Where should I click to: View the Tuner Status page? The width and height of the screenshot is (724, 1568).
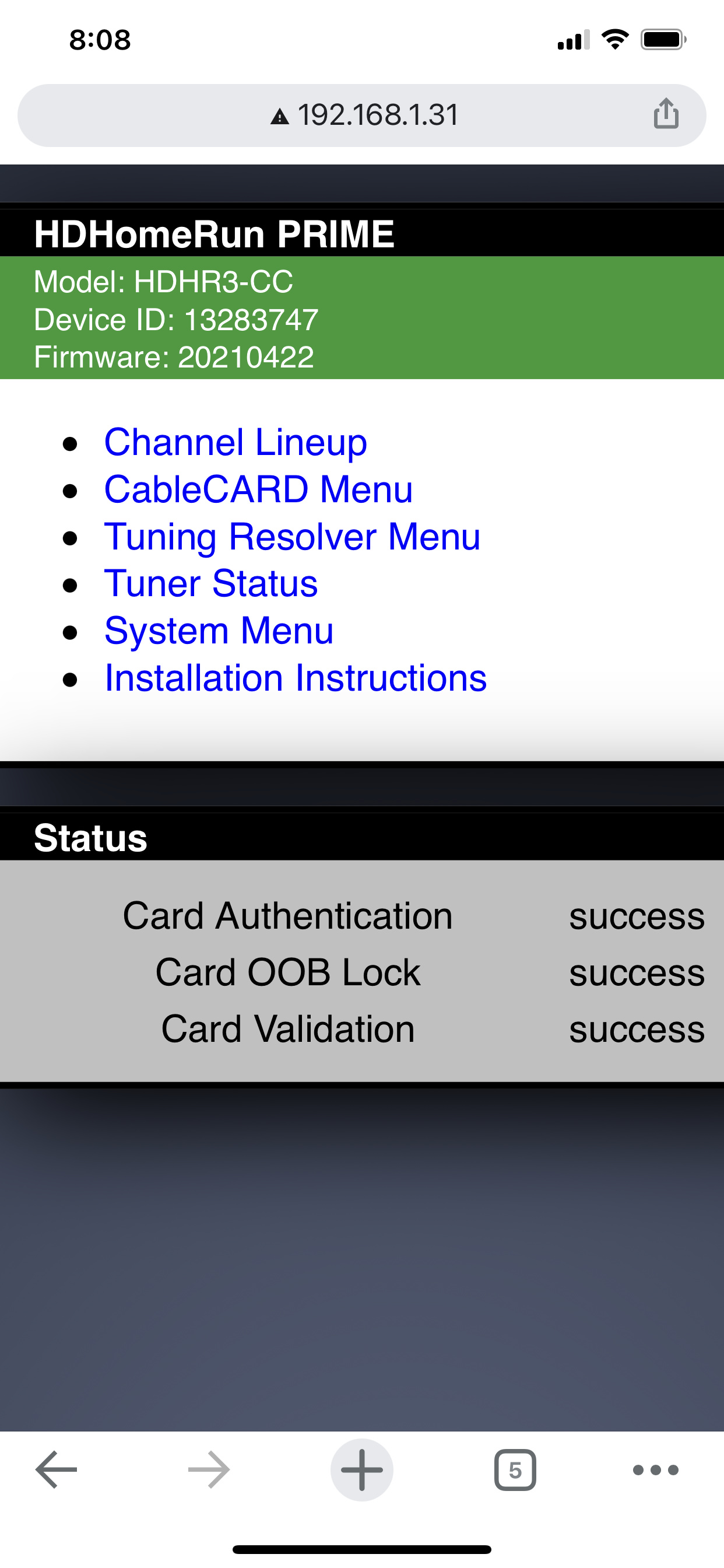210,584
